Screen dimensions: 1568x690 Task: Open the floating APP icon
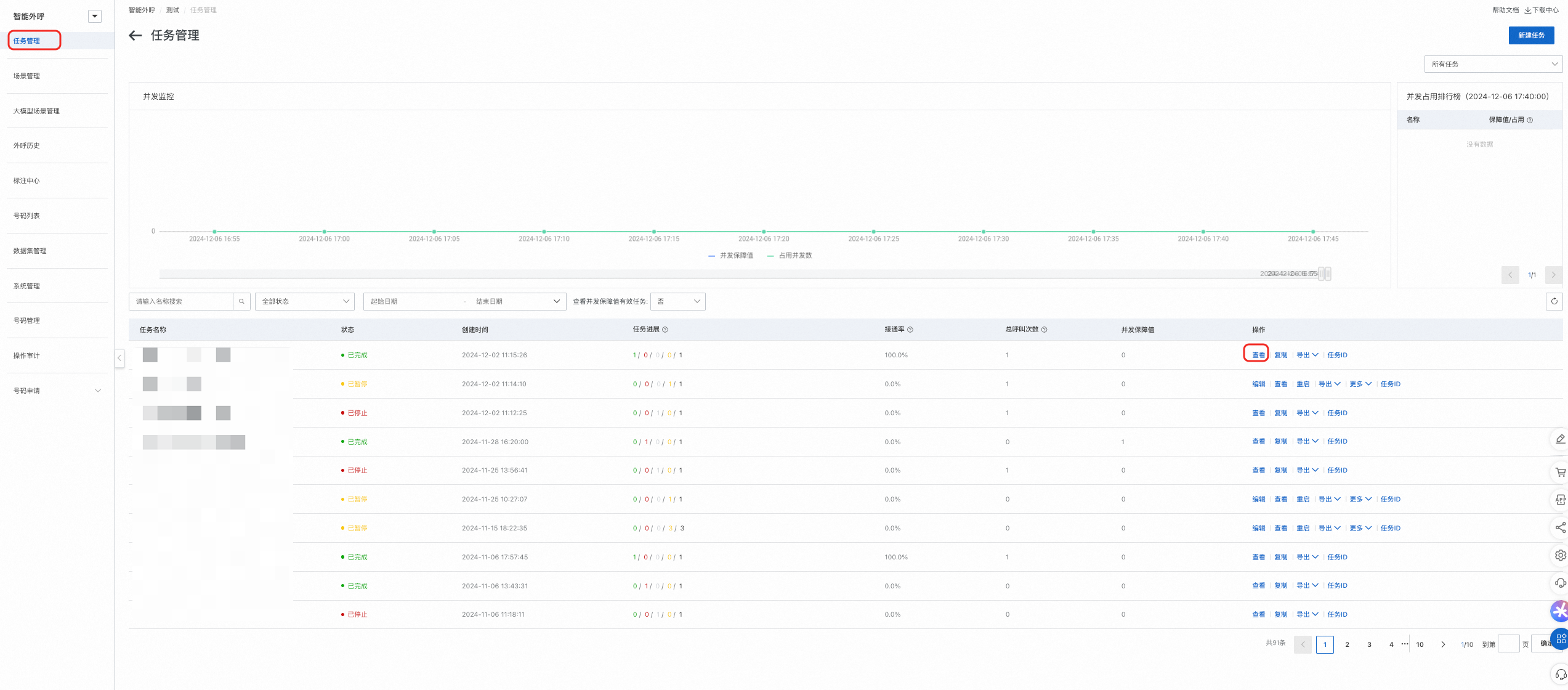click(1560, 500)
